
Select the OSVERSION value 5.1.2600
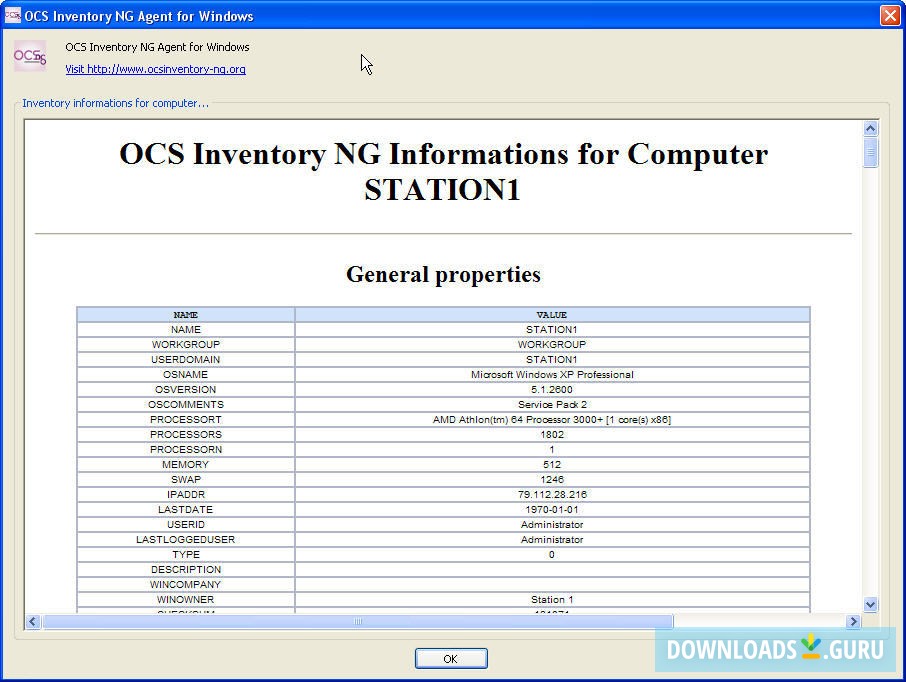tap(552, 390)
